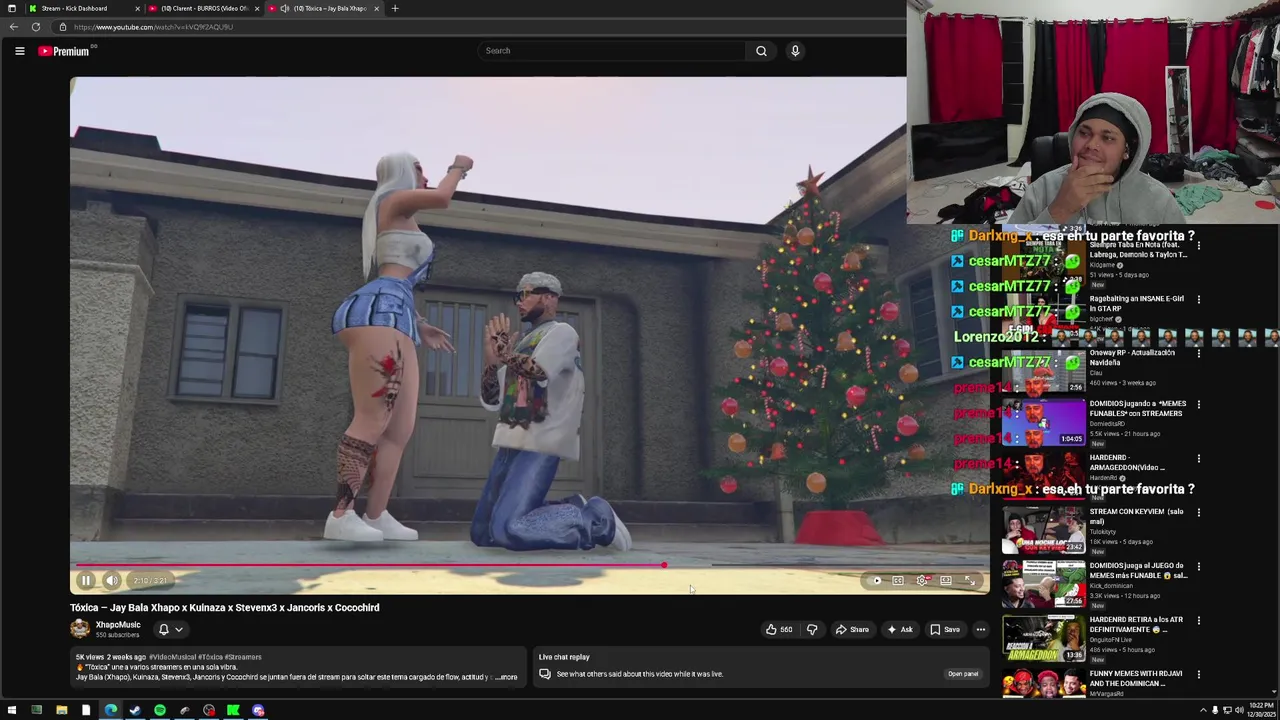Open Spotify from taskbar

pos(160,711)
